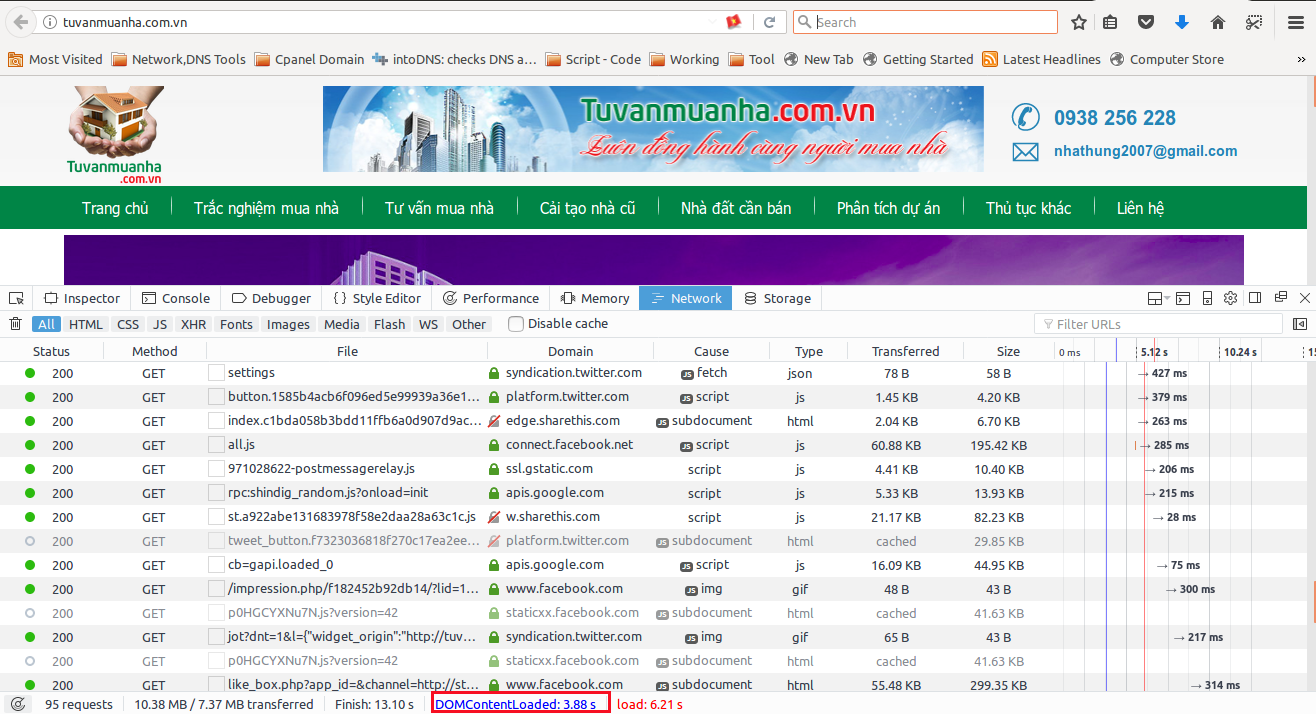Screen dimensions: 1316x714
Task: Toggle the split console icon
Action: 1182,298
